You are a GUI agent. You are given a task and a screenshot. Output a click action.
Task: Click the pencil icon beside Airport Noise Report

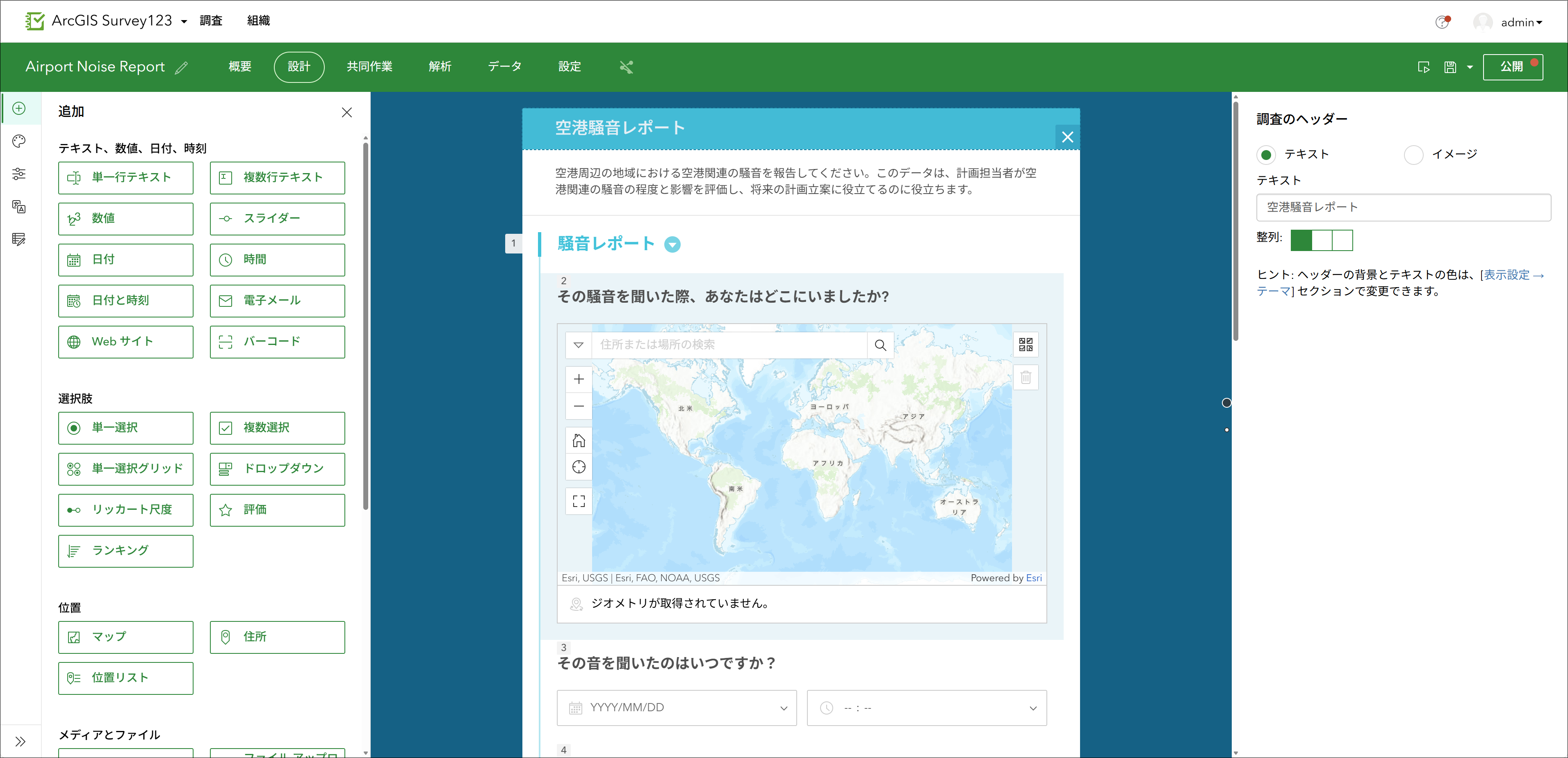coord(181,68)
